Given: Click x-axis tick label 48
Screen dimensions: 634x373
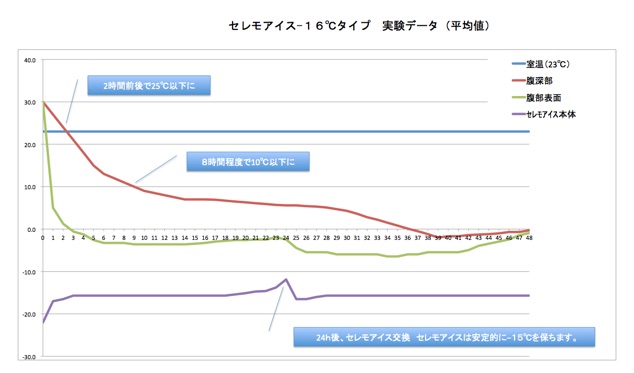Looking at the screenshot, I should coord(529,238).
